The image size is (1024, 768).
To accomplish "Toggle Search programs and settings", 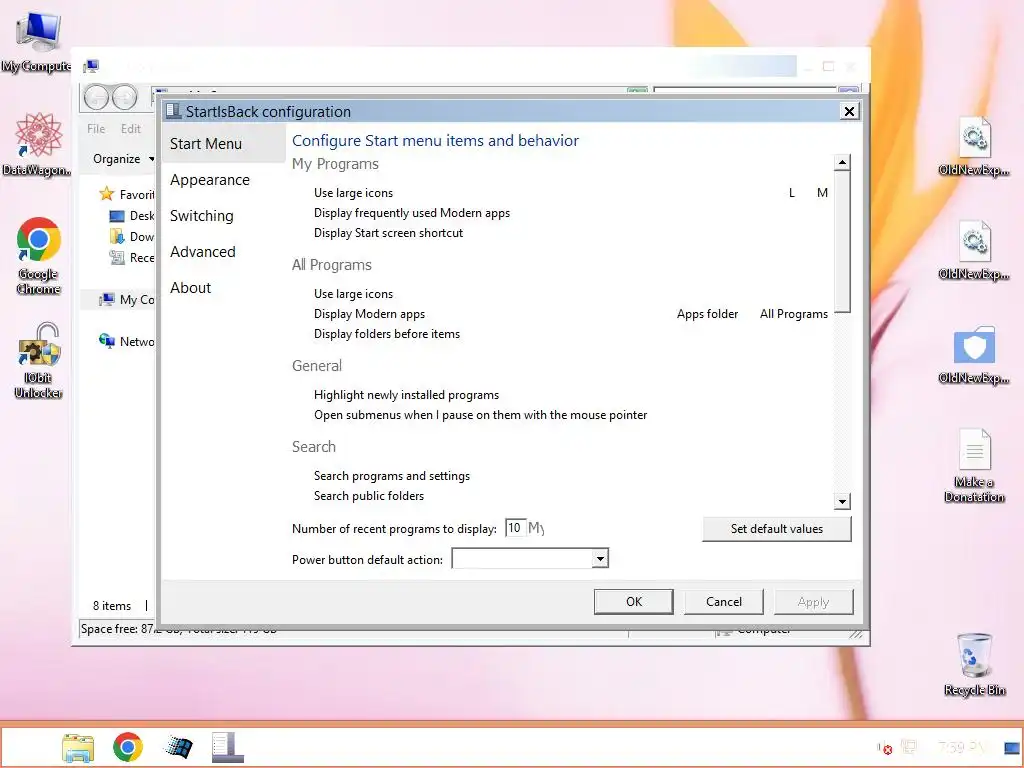I will [x=392, y=476].
